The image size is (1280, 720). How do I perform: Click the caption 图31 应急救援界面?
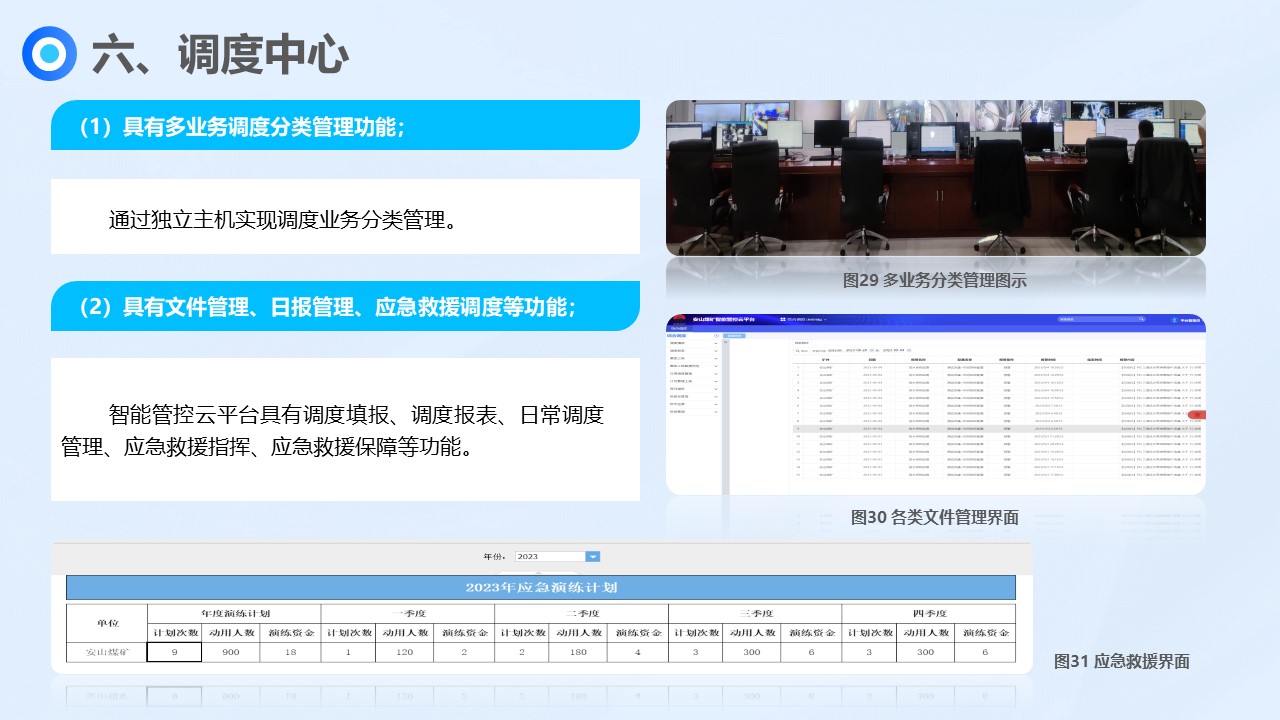[1122, 661]
